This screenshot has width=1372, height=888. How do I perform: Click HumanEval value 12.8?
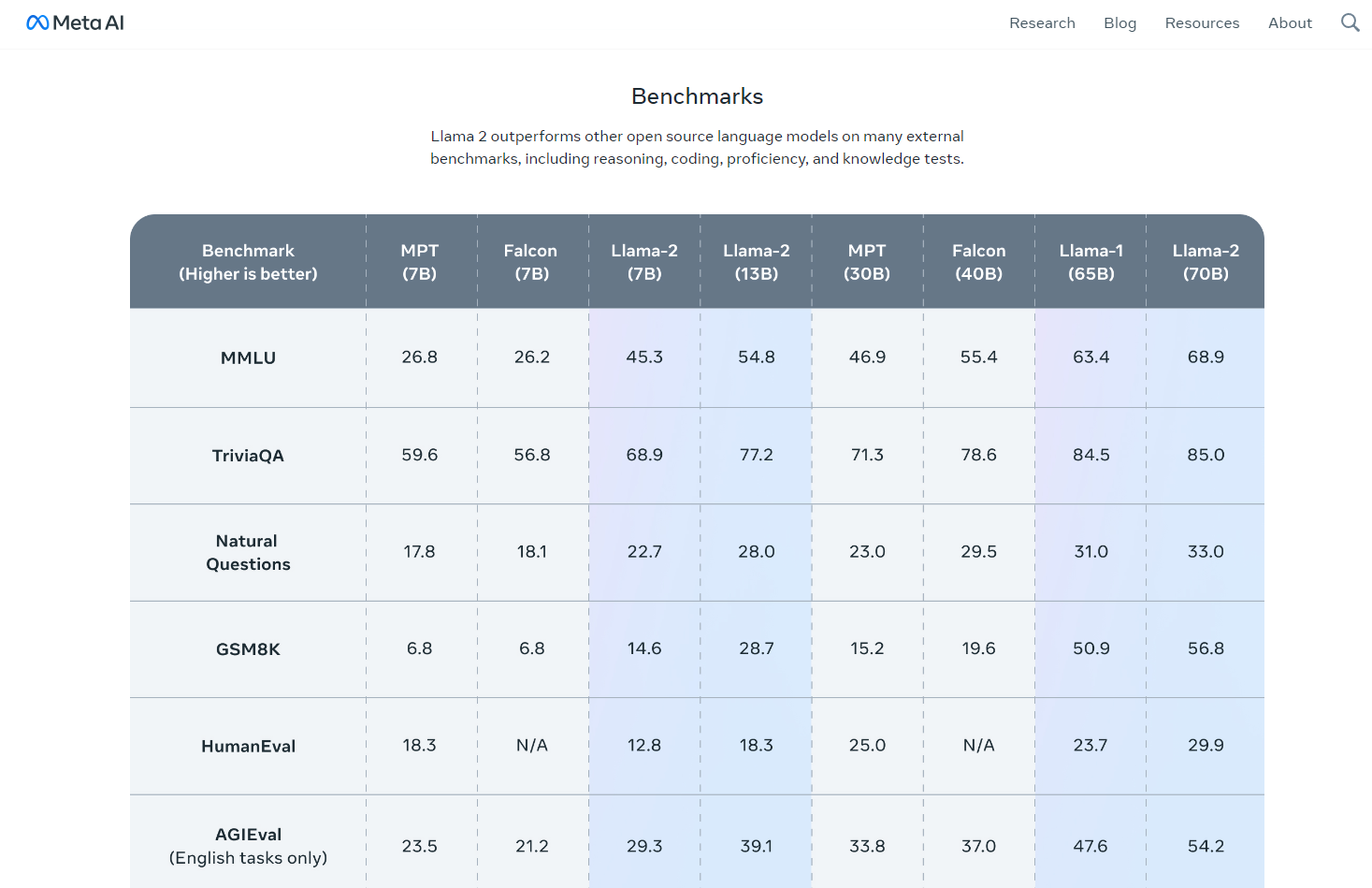(x=644, y=746)
